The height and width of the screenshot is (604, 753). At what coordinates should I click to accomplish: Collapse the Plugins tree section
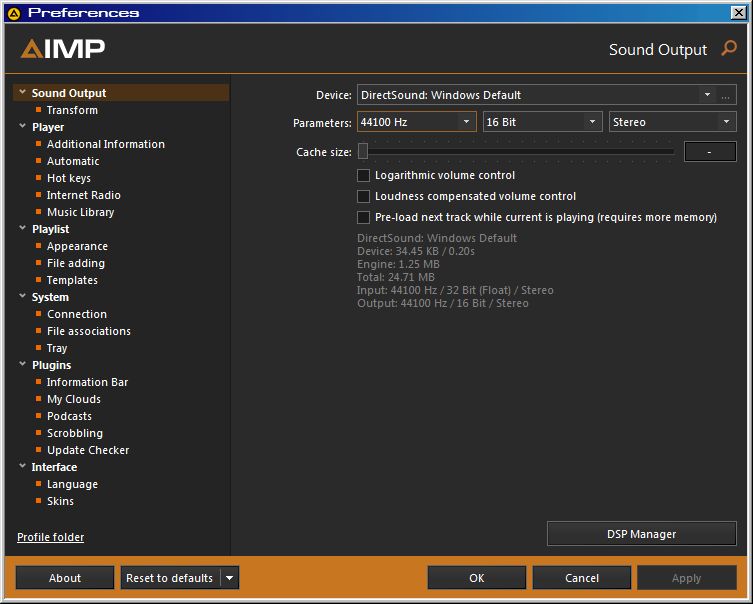pos(22,364)
